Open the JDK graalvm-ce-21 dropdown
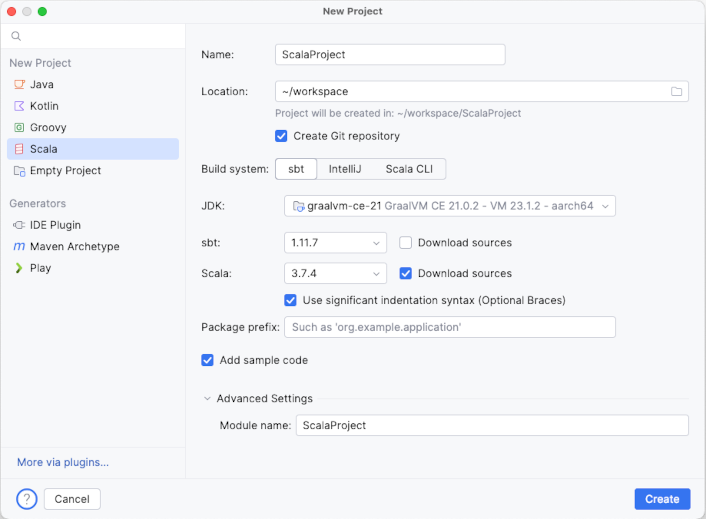Image resolution: width=706 pixels, height=519 pixels. click(x=450, y=206)
